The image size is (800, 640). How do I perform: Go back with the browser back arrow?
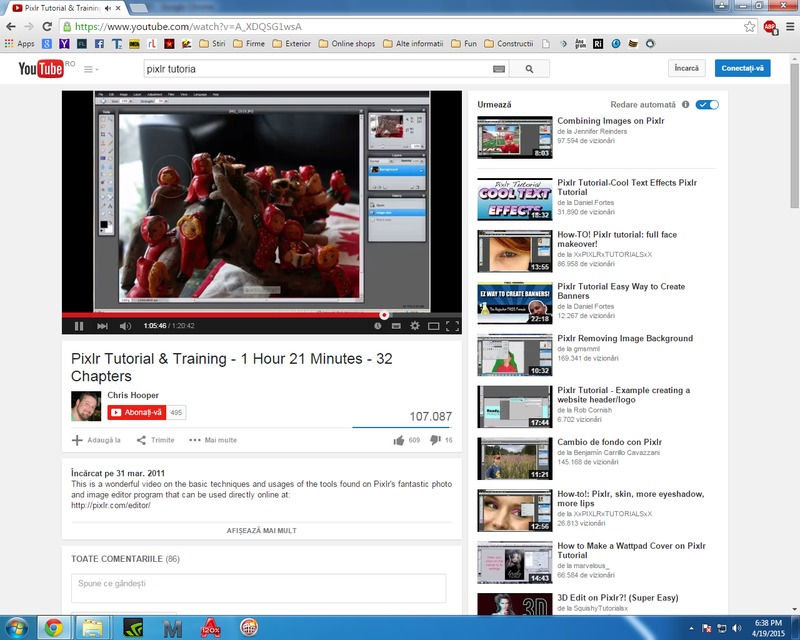tap(11, 27)
